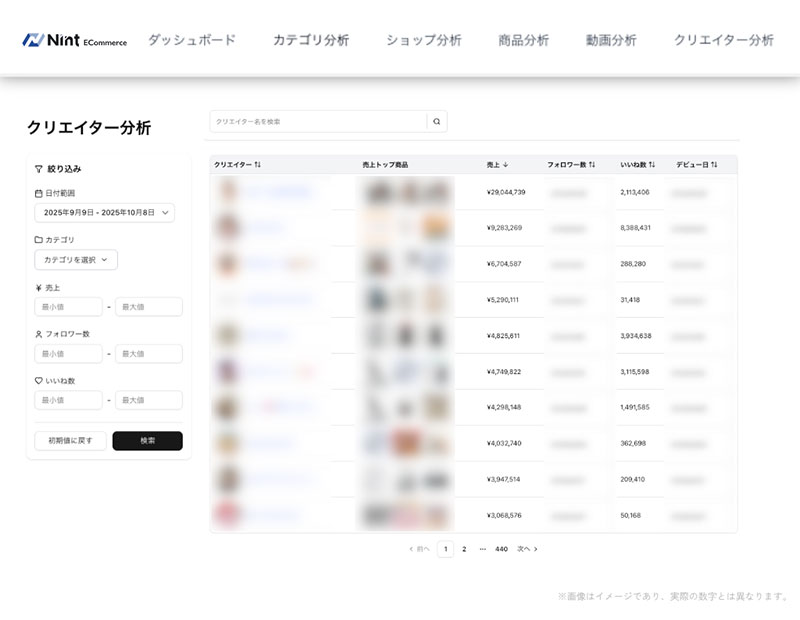Go to page 2 of results
The width and height of the screenshot is (800, 620).
click(x=464, y=549)
